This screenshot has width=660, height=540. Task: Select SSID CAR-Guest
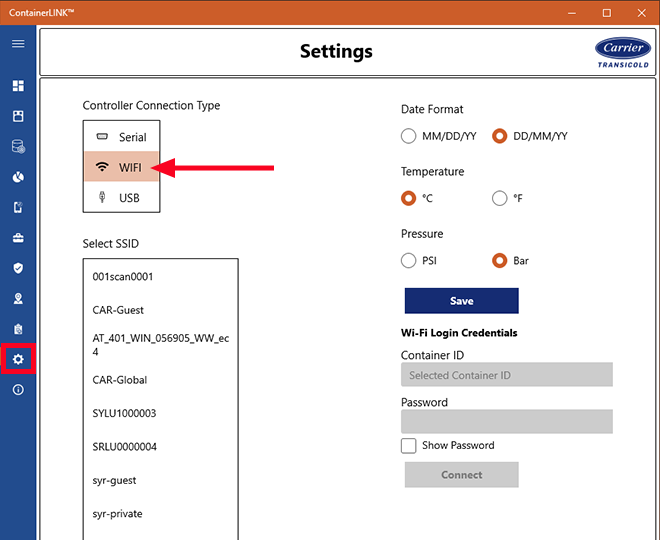click(160, 310)
